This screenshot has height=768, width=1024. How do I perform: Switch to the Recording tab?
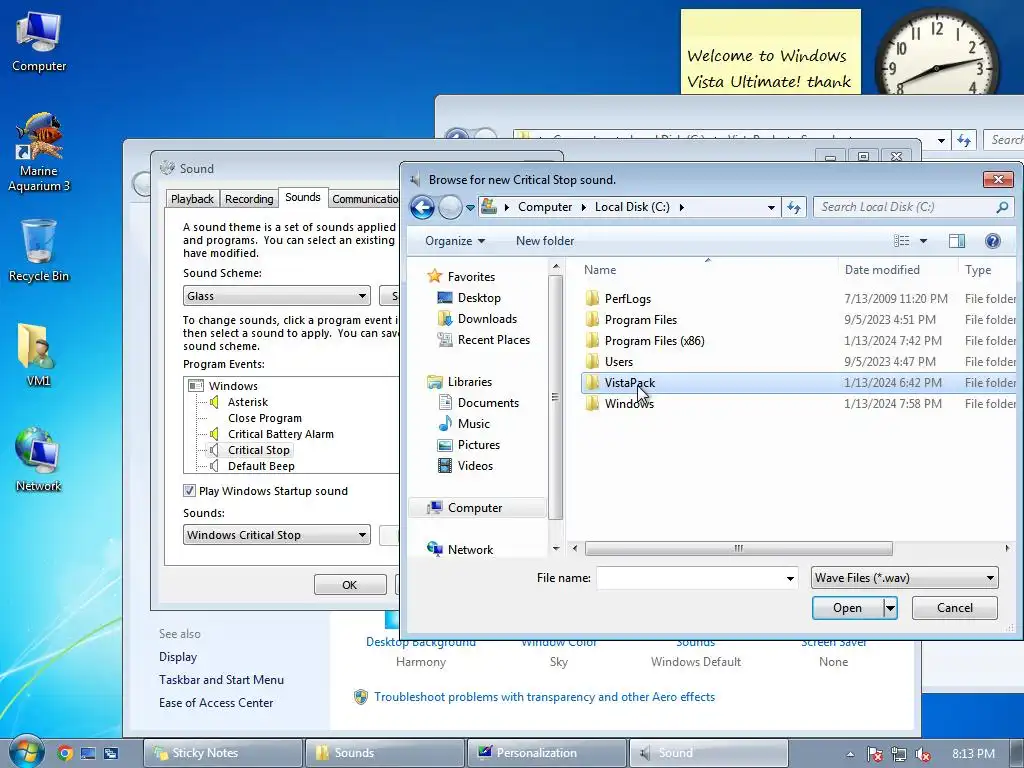[x=249, y=199]
